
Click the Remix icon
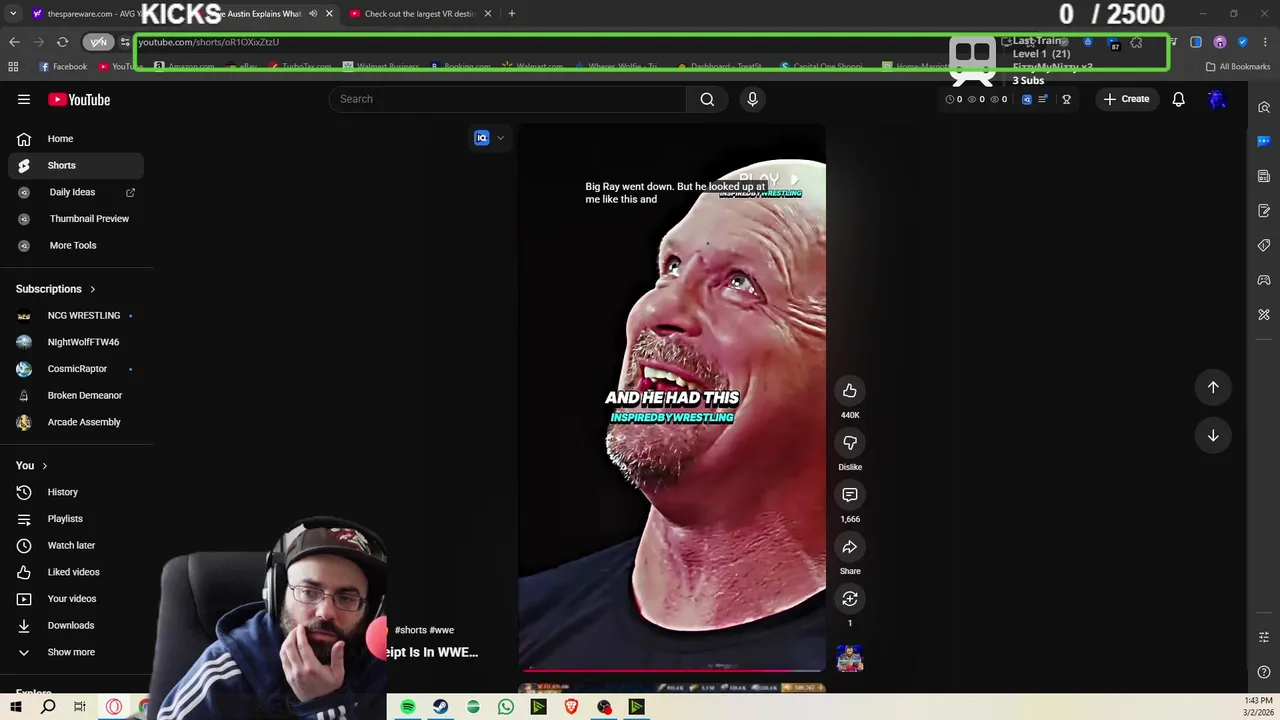[x=850, y=599]
